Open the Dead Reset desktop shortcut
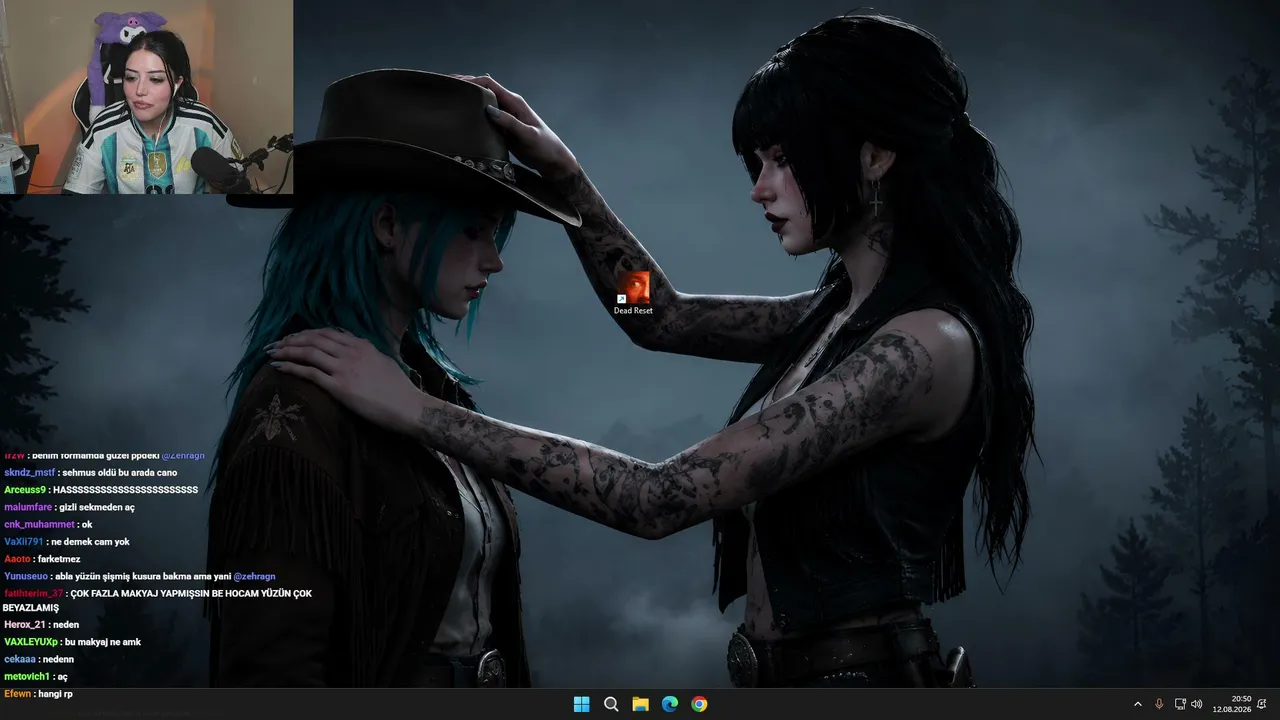 (633, 293)
